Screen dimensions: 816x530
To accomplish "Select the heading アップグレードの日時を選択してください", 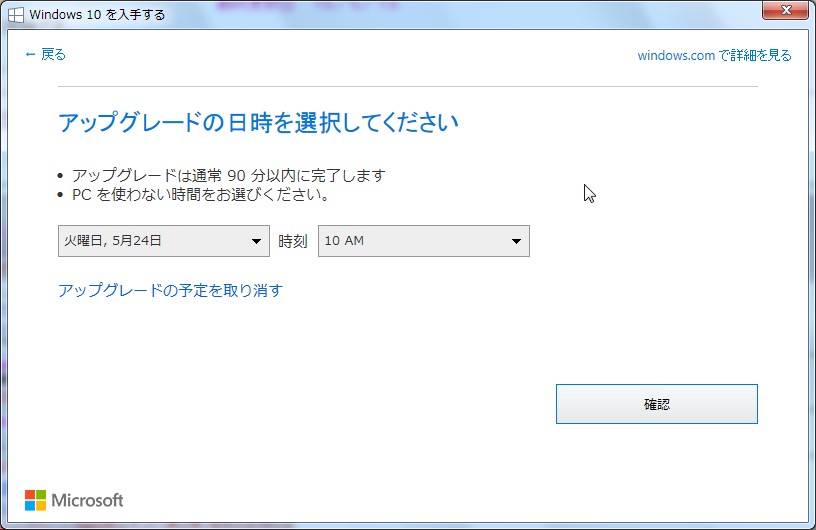I will (x=258, y=123).
